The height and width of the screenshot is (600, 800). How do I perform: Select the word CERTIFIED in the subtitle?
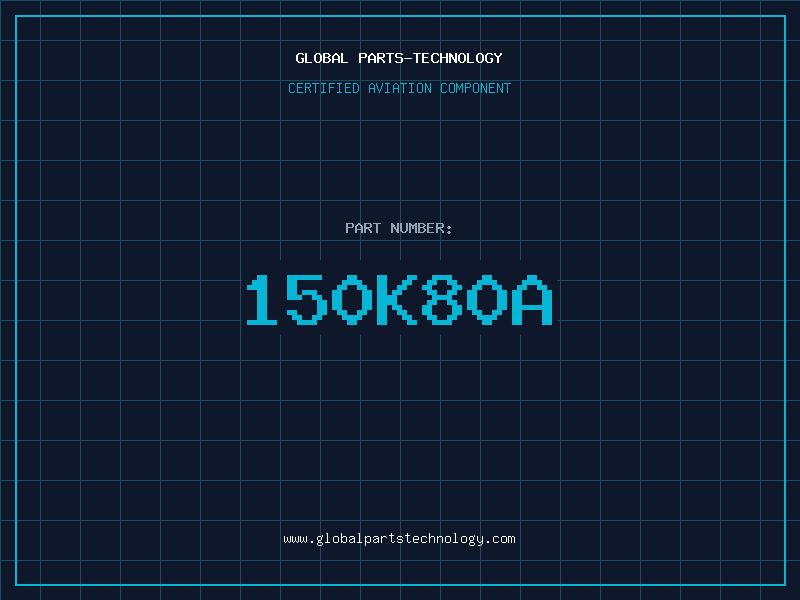324,89
